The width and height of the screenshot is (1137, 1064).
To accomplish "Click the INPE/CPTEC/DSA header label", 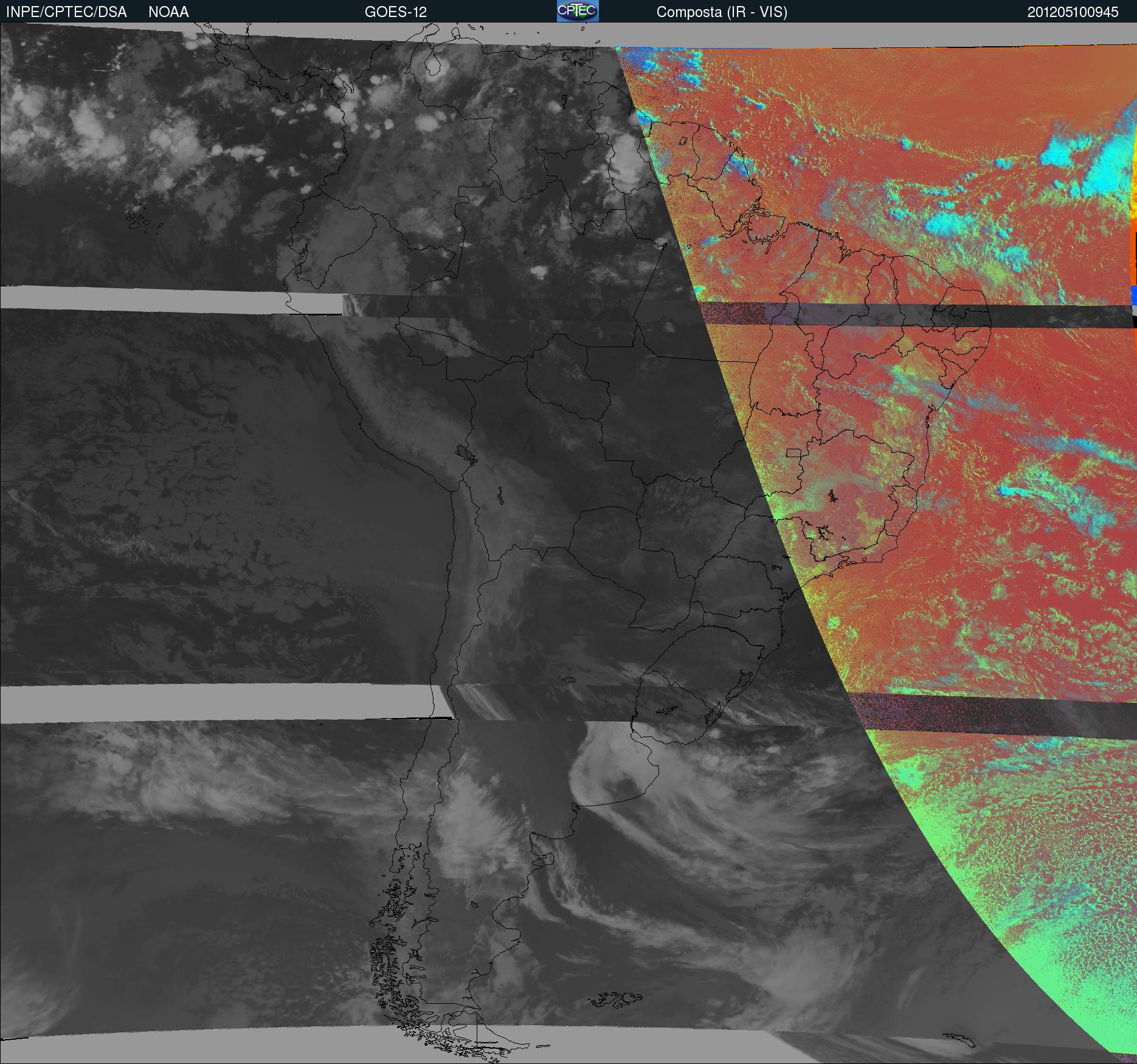I will (x=66, y=12).
